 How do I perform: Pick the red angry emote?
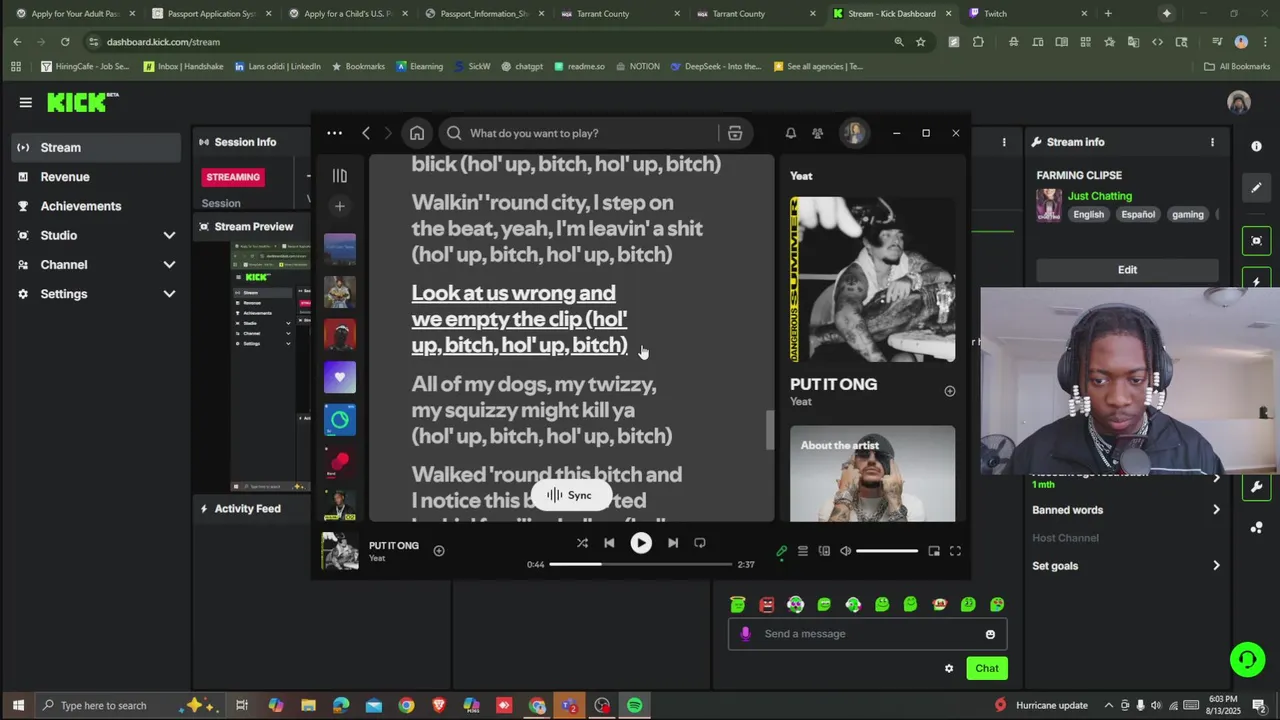pos(767,604)
